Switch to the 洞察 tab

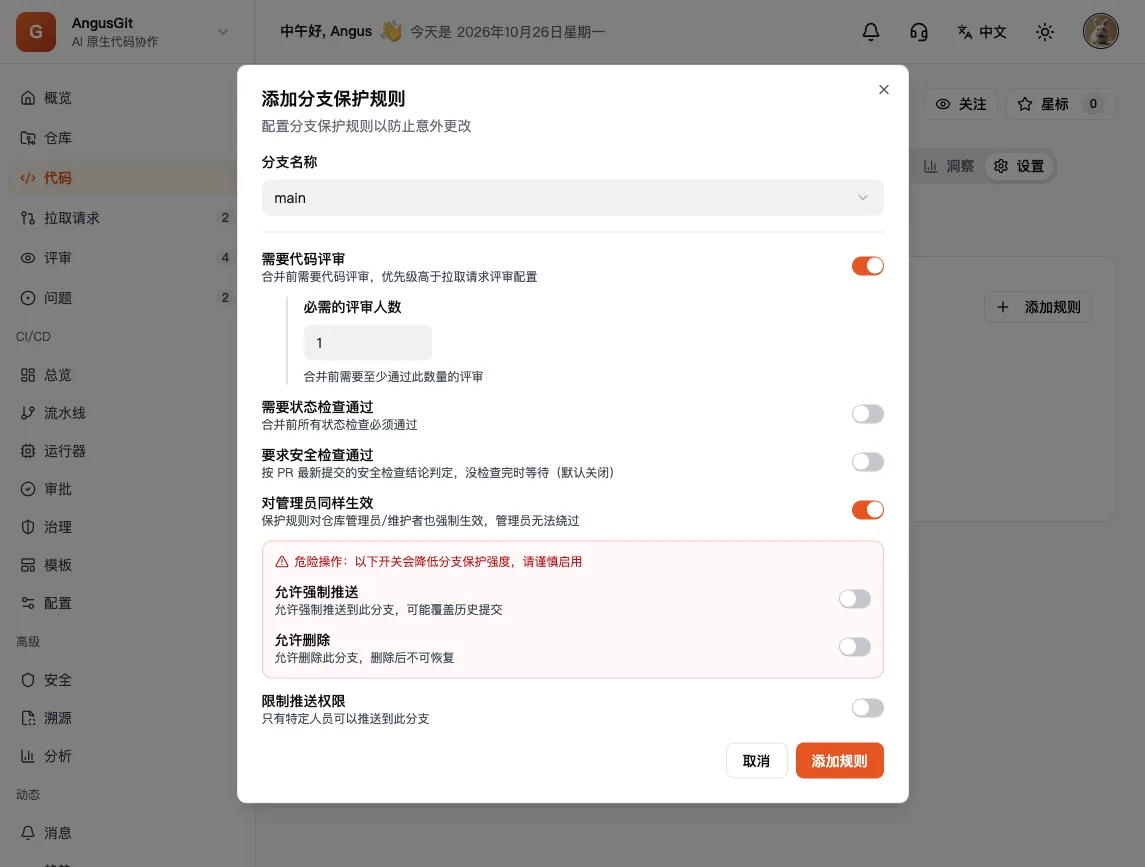pos(949,166)
